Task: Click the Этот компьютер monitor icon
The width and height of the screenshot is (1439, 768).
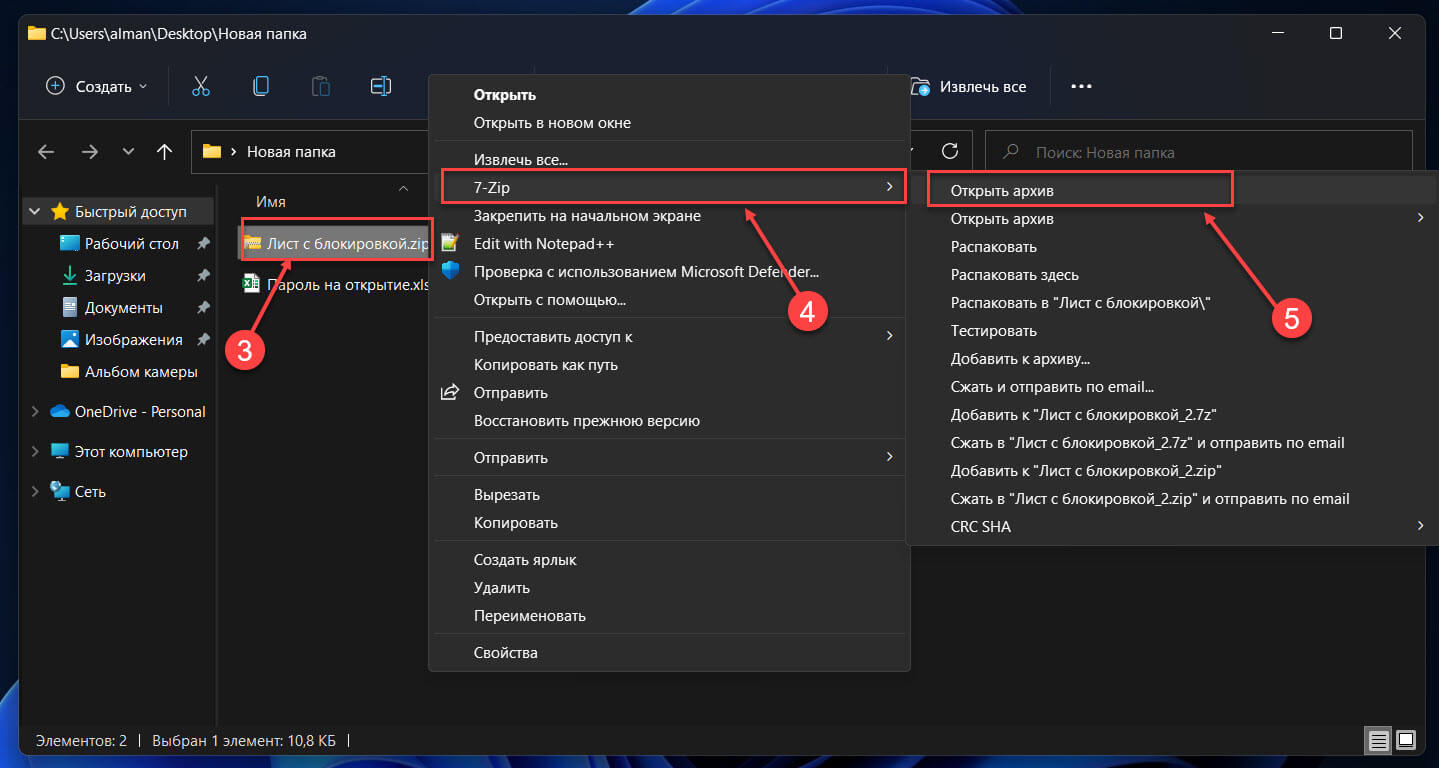Action: coord(60,451)
